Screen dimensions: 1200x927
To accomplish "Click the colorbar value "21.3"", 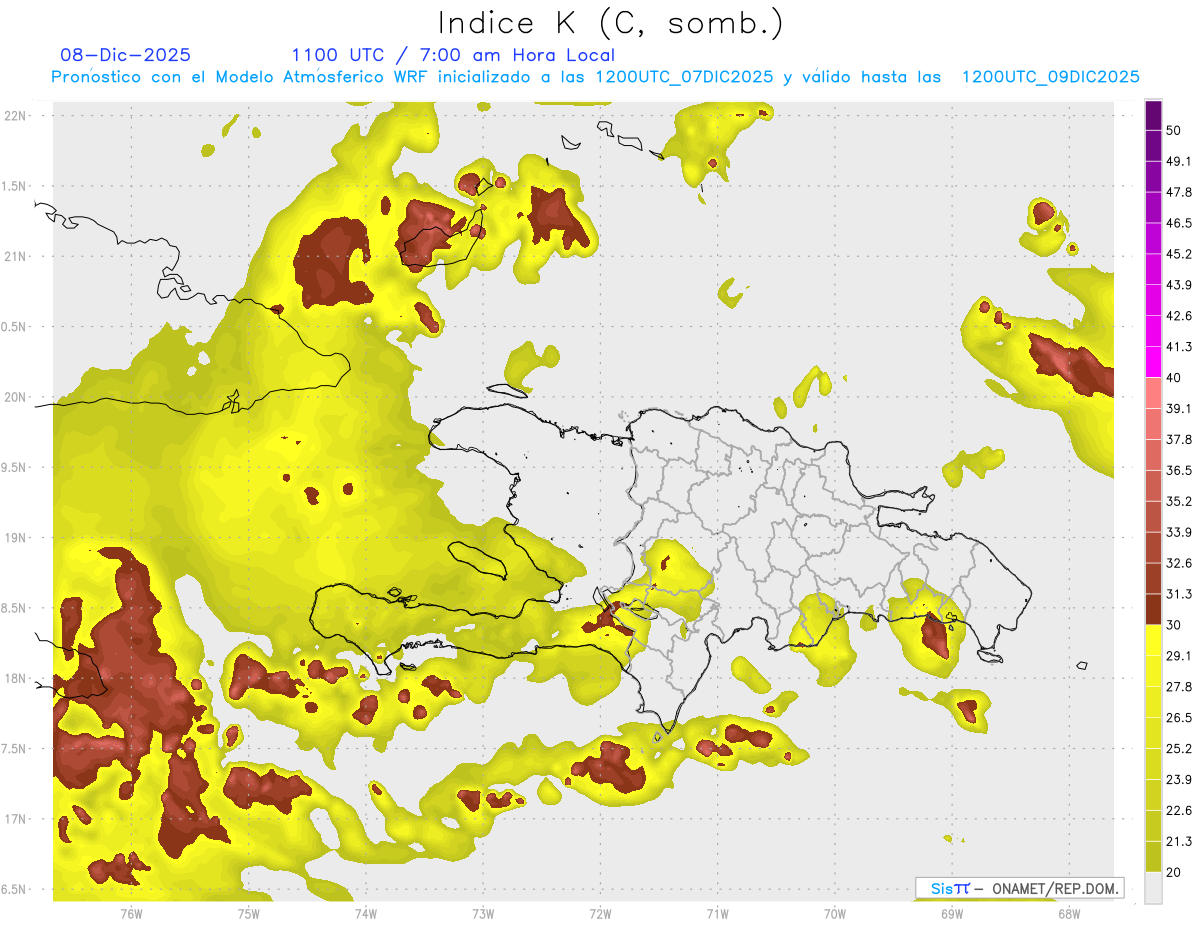I will (x=1179, y=841).
